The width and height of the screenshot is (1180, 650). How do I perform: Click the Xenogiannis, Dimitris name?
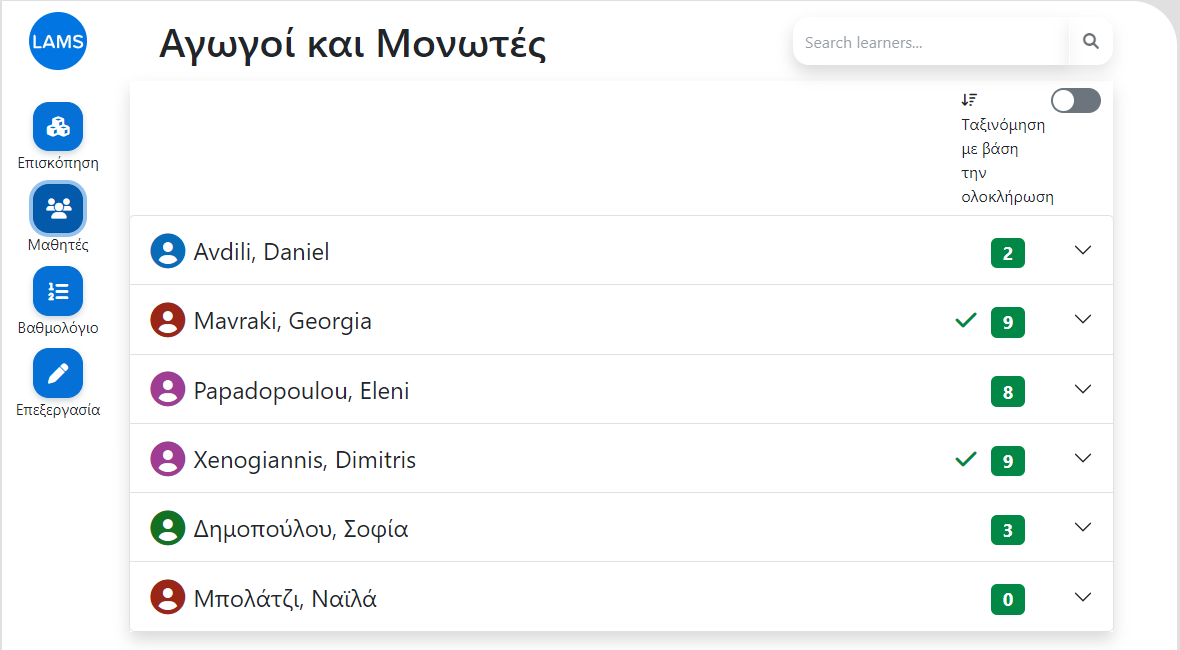(305, 460)
